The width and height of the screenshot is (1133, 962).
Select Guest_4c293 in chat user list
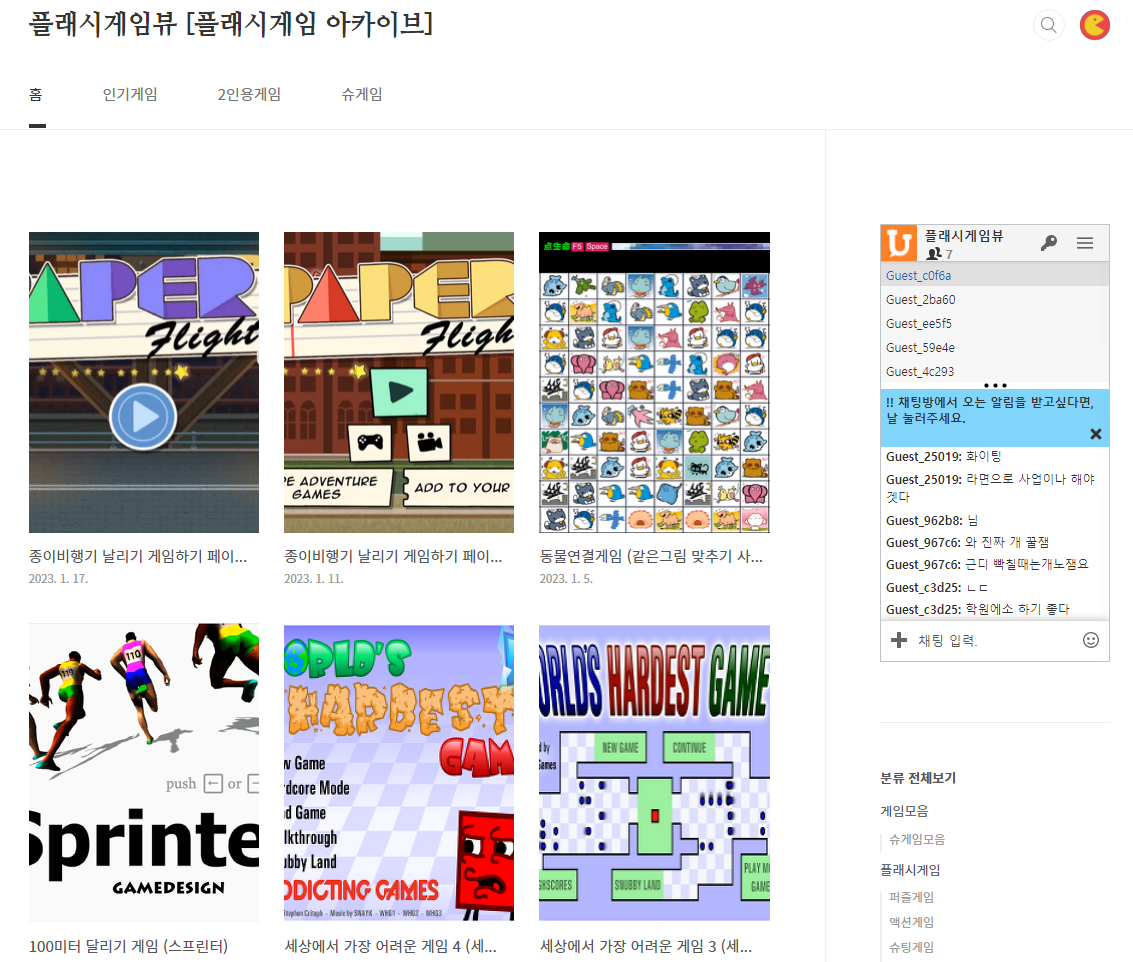(994, 372)
